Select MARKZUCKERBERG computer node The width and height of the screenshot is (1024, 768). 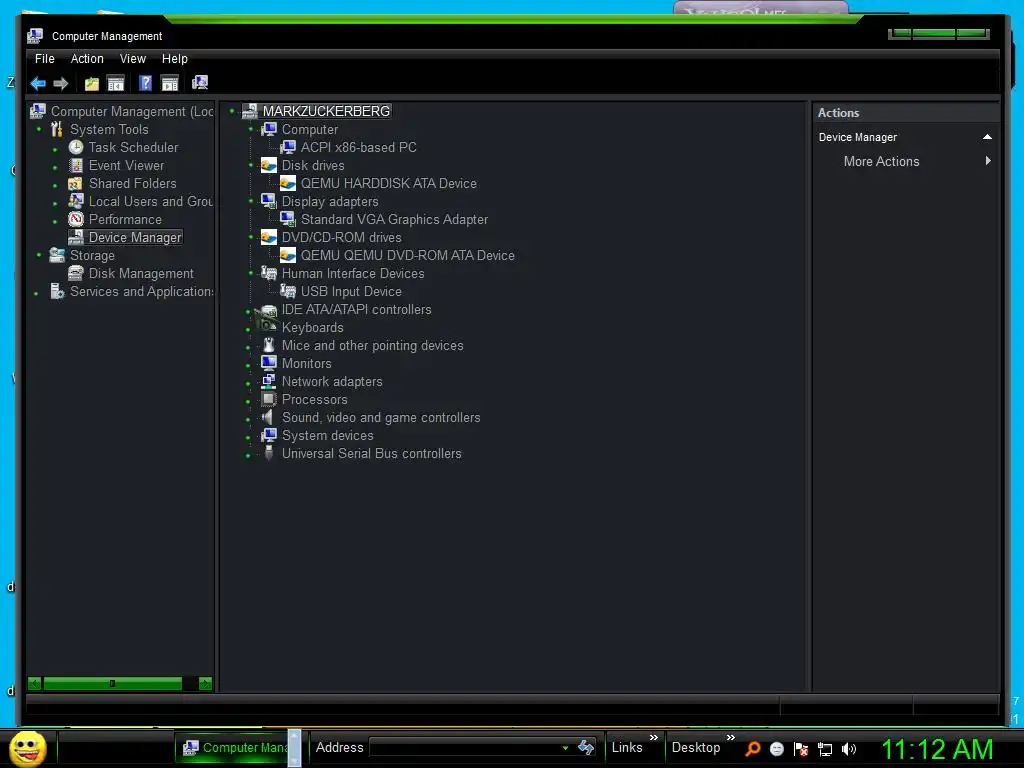coord(326,111)
